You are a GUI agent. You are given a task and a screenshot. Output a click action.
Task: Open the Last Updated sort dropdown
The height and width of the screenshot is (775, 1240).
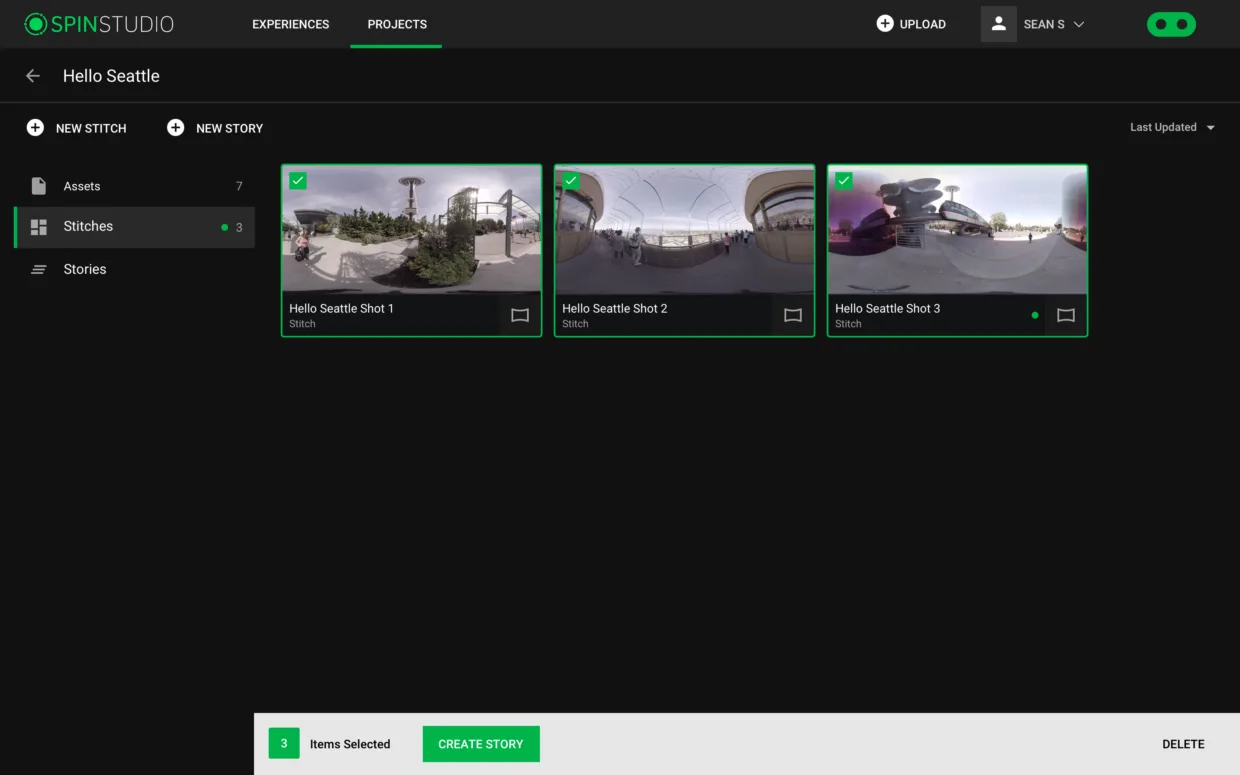coord(1172,128)
